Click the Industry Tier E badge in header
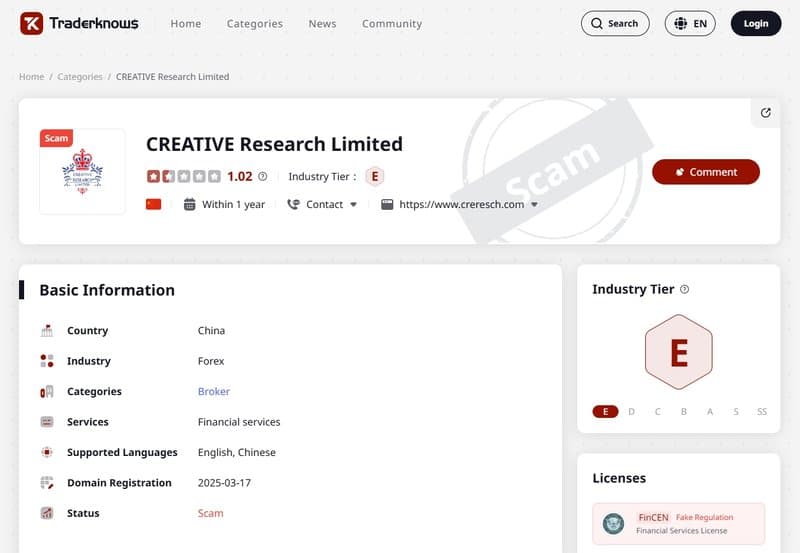This screenshot has width=800, height=553. [374, 177]
